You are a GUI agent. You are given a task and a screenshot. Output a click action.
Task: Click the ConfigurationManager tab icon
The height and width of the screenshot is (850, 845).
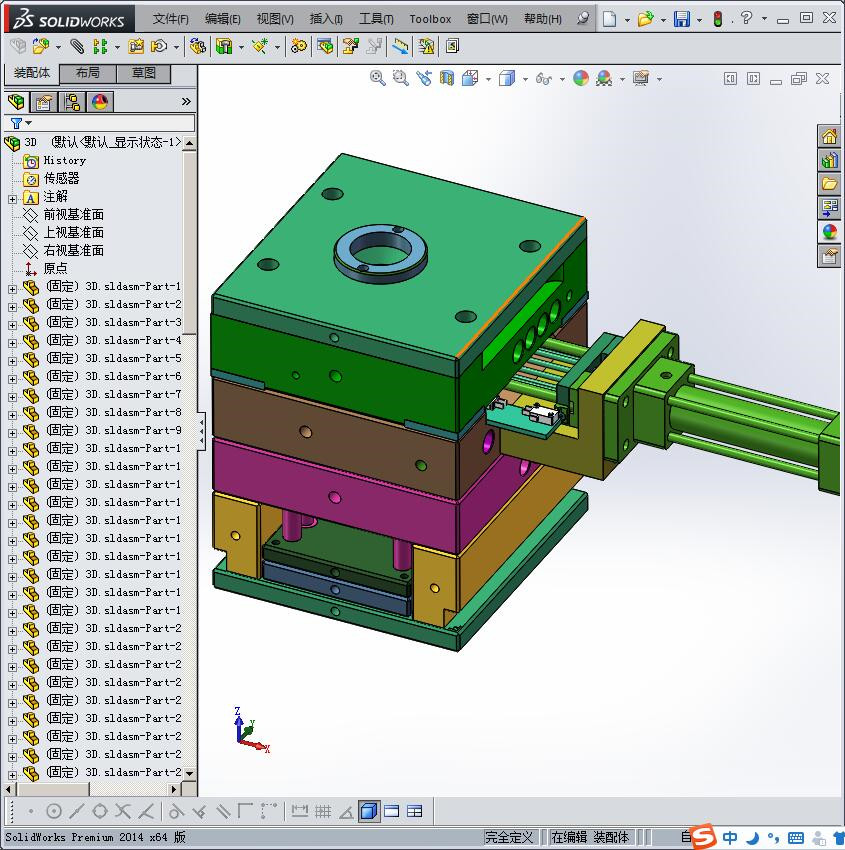[x=70, y=101]
